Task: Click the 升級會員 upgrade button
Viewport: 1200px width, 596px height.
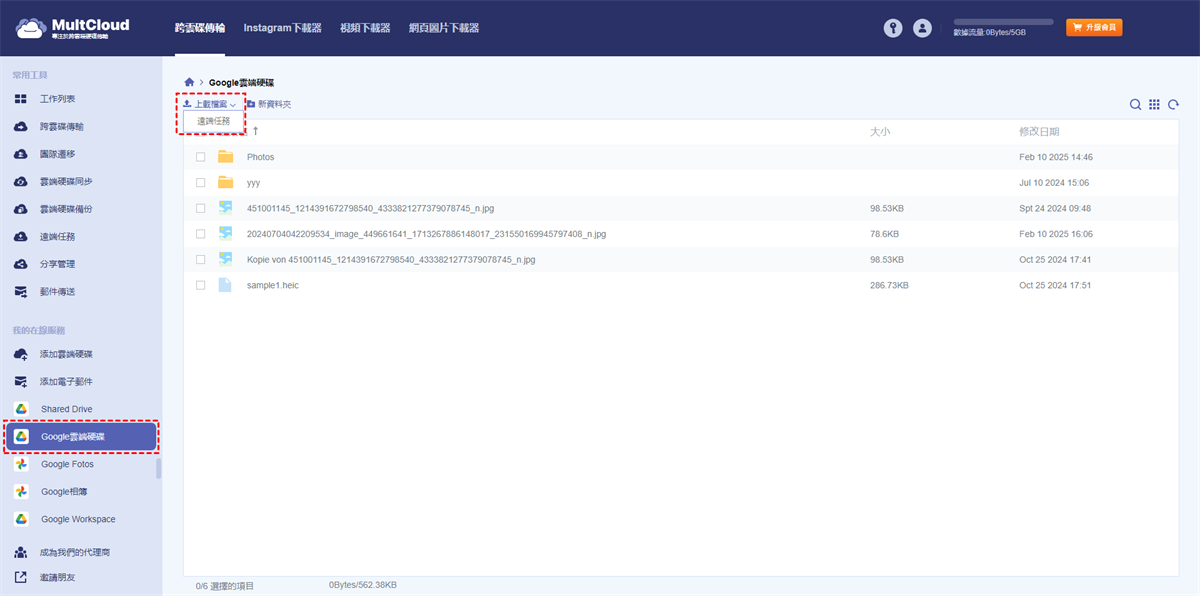Action: (x=1094, y=27)
